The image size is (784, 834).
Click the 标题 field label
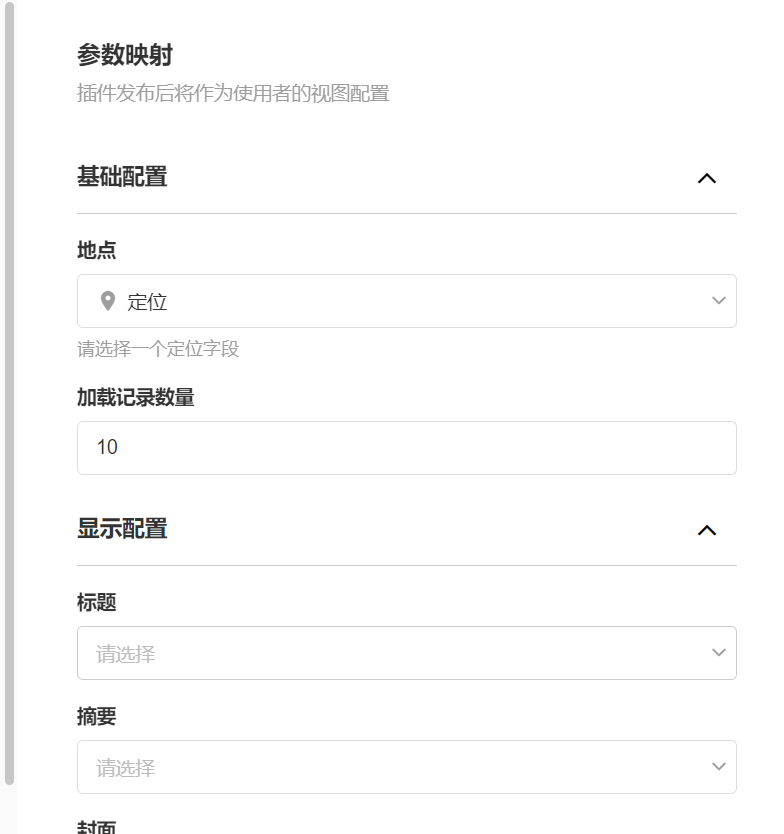point(97,602)
